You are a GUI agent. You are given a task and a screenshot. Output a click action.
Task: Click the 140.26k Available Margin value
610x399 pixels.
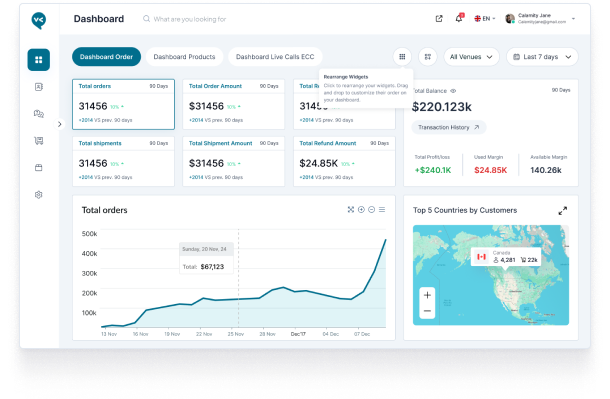[546, 170]
